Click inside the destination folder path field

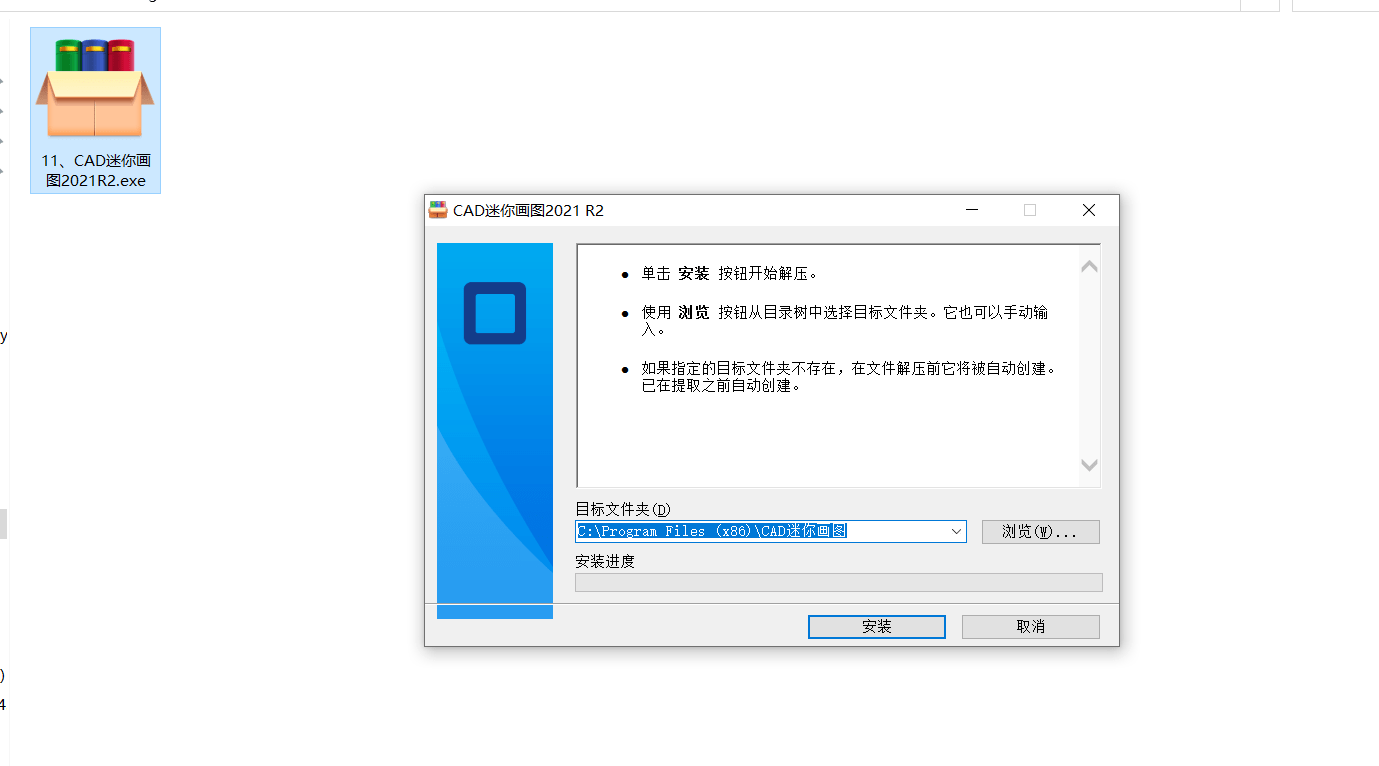pos(761,532)
